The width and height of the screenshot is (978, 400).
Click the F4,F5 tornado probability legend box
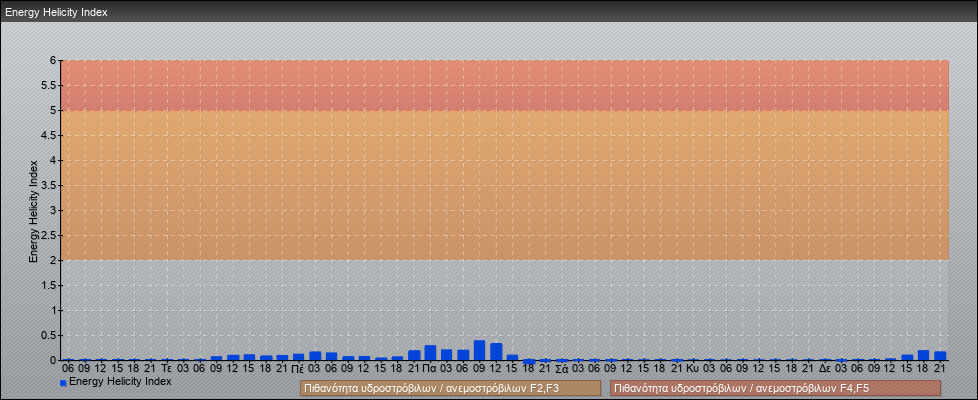point(775,388)
